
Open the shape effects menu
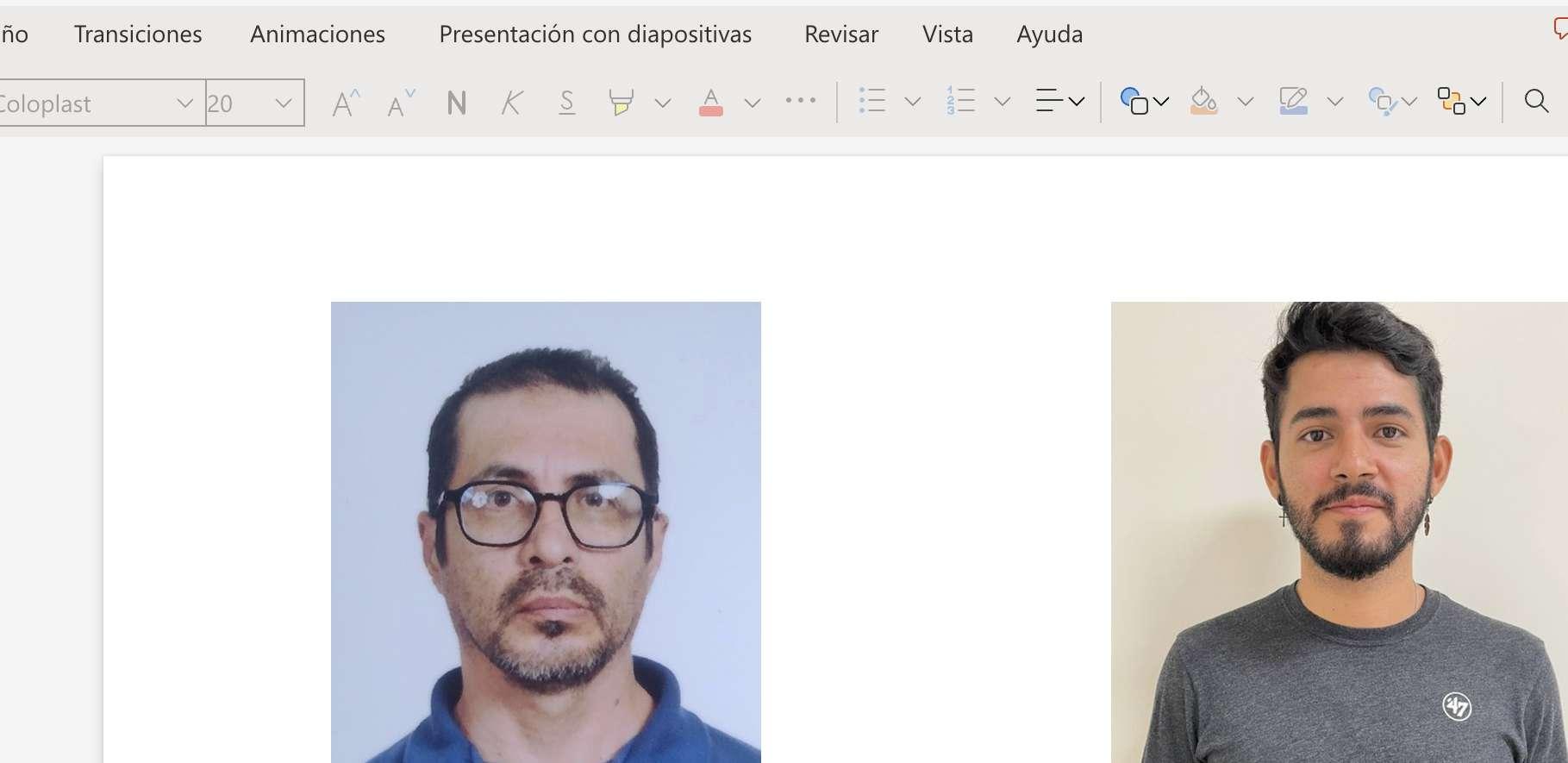1392,101
